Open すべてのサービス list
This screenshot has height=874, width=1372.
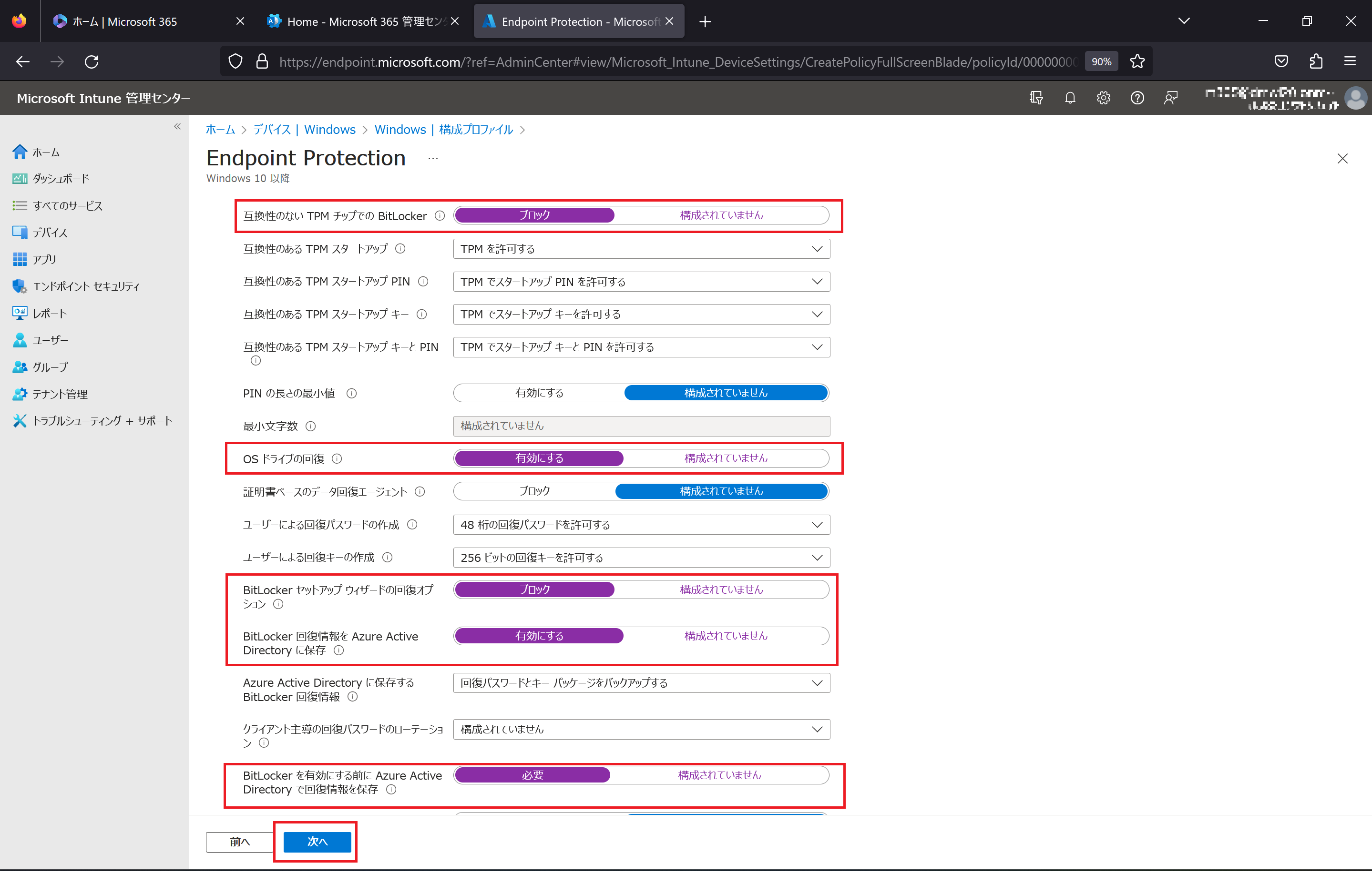pos(57,206)
